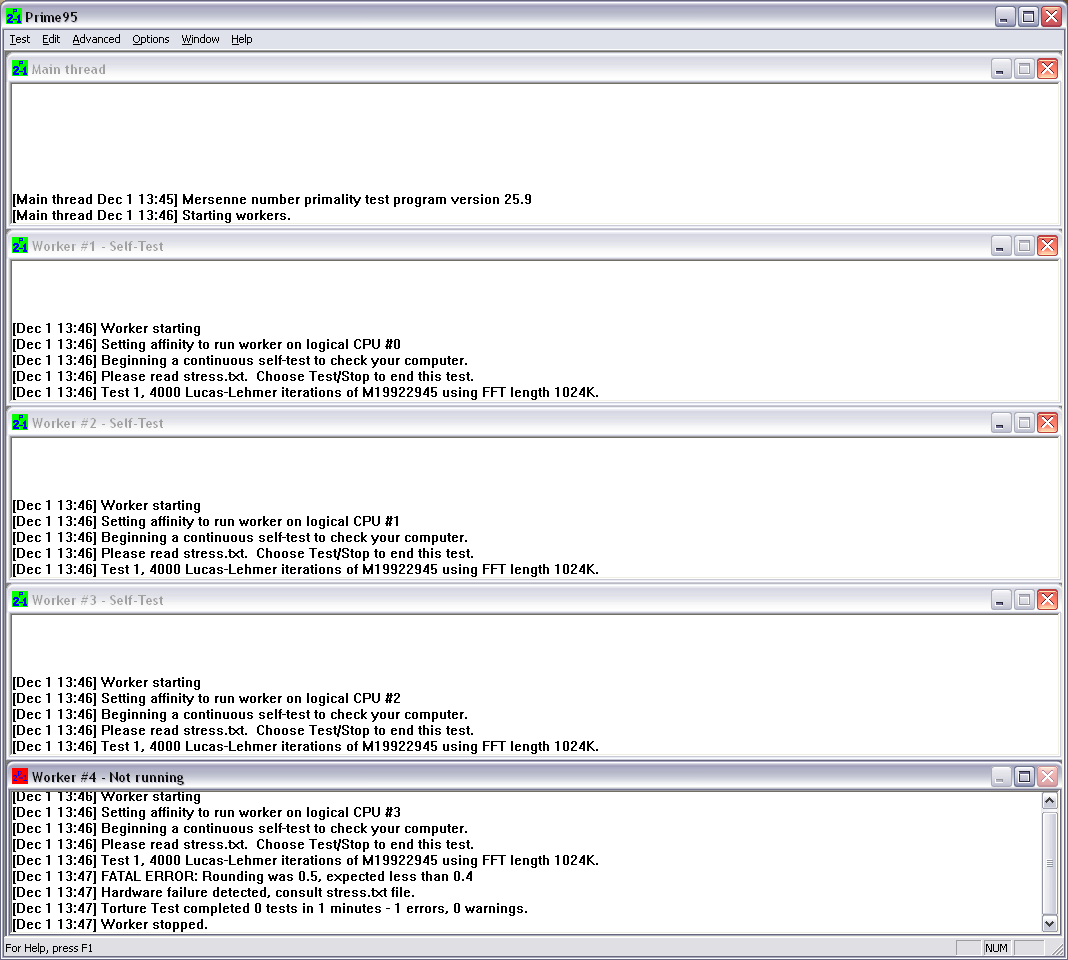This screenshot has height=960, width=1068.
Task: Minimize the Worker #3 window
Action: click(1001, 600)
